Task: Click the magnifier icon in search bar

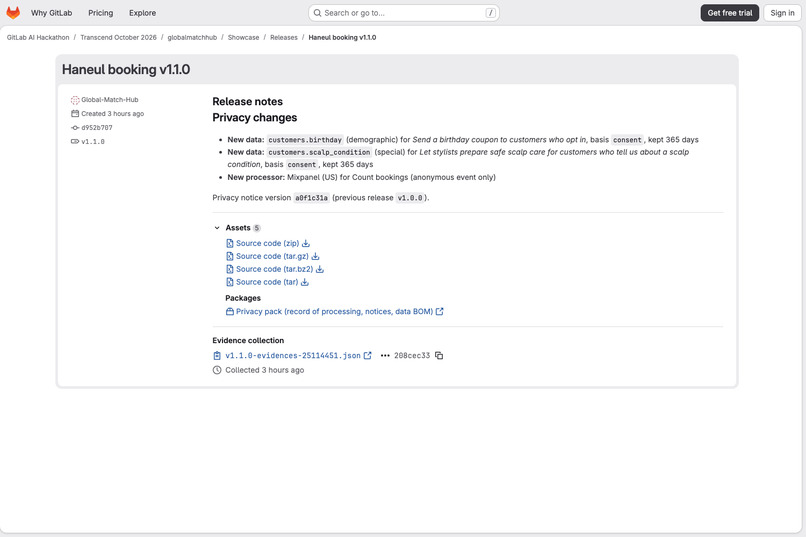Action: click(x=318, y=13)
